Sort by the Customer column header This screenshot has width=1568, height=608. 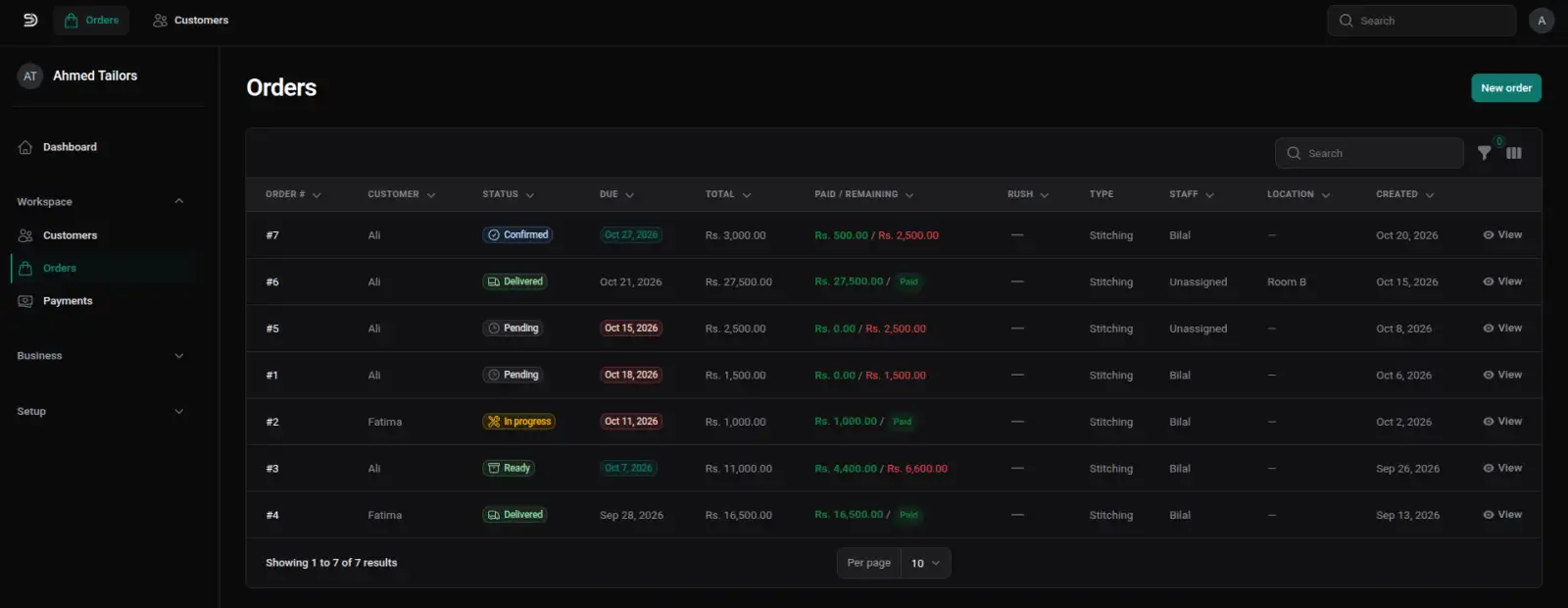[402, 194]
